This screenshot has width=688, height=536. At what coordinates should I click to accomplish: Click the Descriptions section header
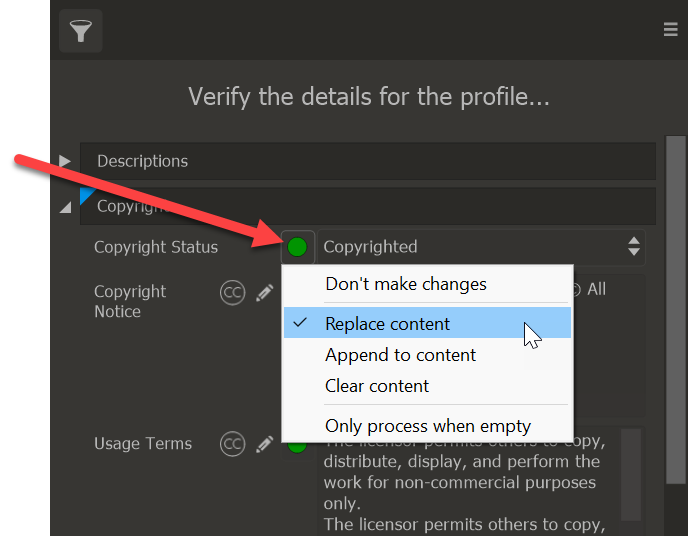click(x=368, y=161)
